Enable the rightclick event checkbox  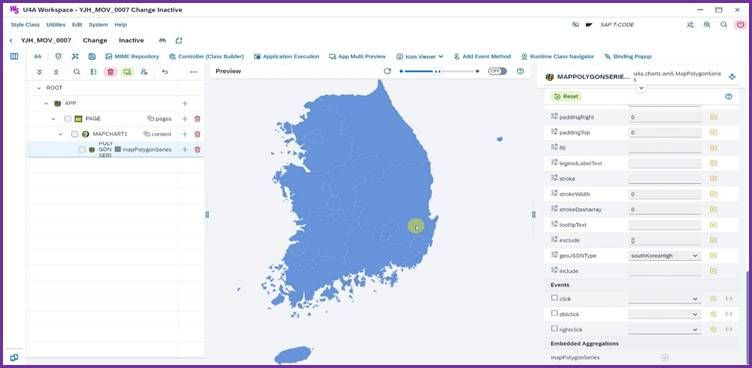pos(554,329)
